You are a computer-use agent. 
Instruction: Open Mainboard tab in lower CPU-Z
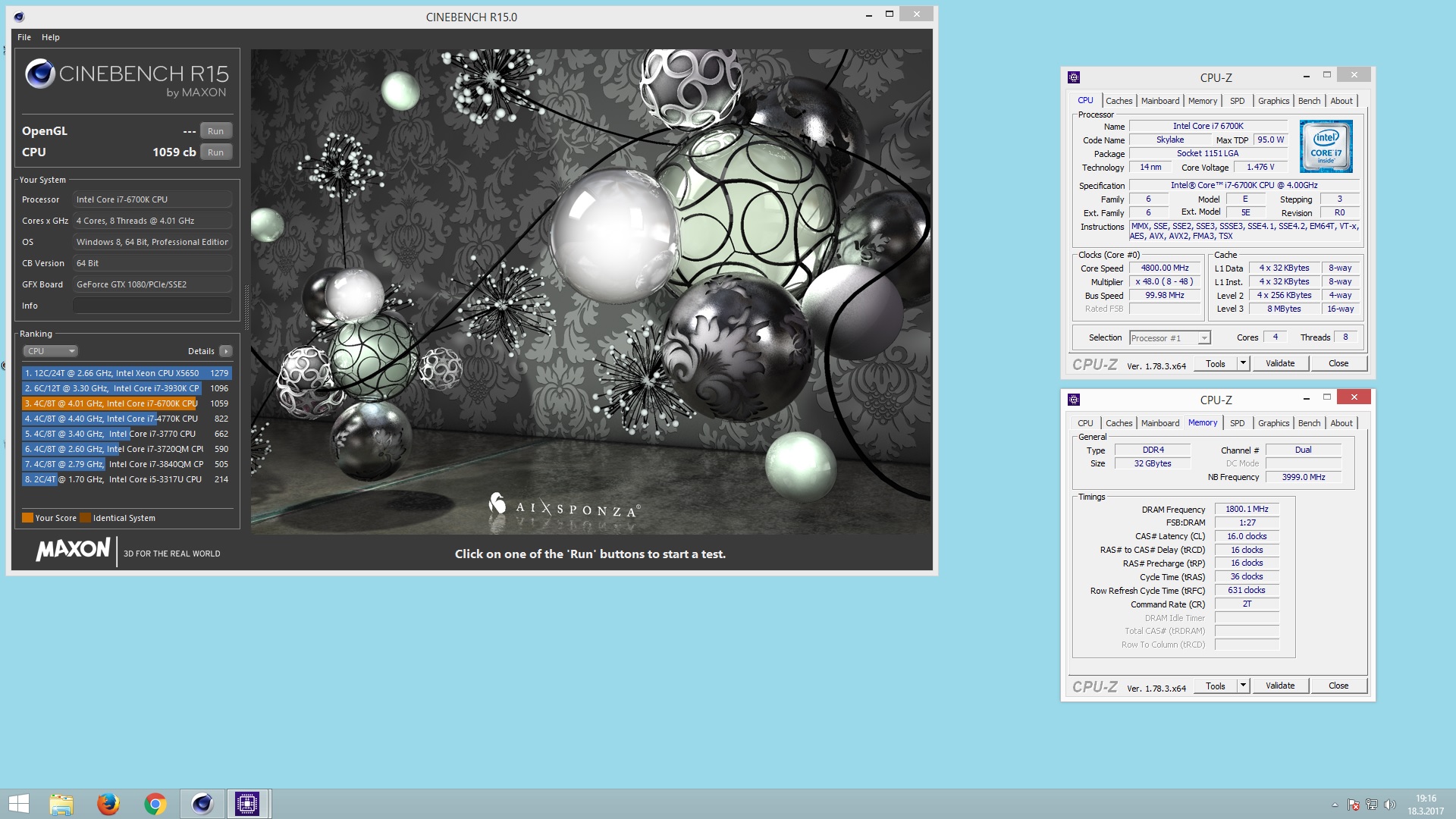pyautogui.click(x=1160, y=423)
